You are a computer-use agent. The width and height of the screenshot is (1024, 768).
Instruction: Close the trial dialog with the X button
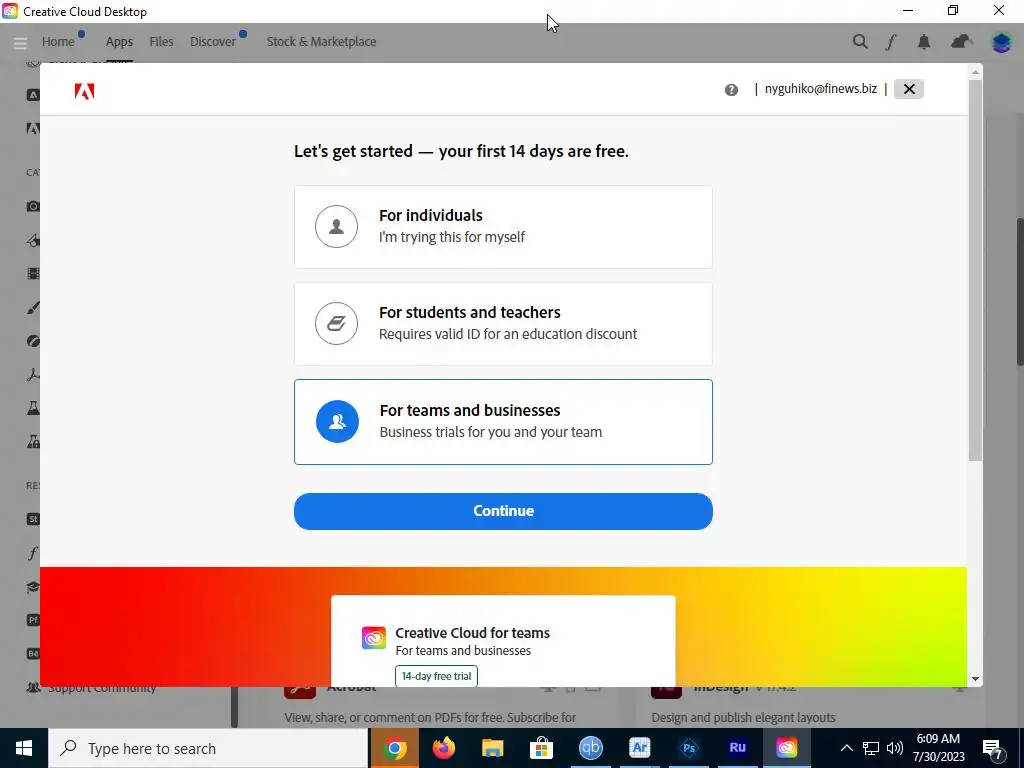point(908,89)
